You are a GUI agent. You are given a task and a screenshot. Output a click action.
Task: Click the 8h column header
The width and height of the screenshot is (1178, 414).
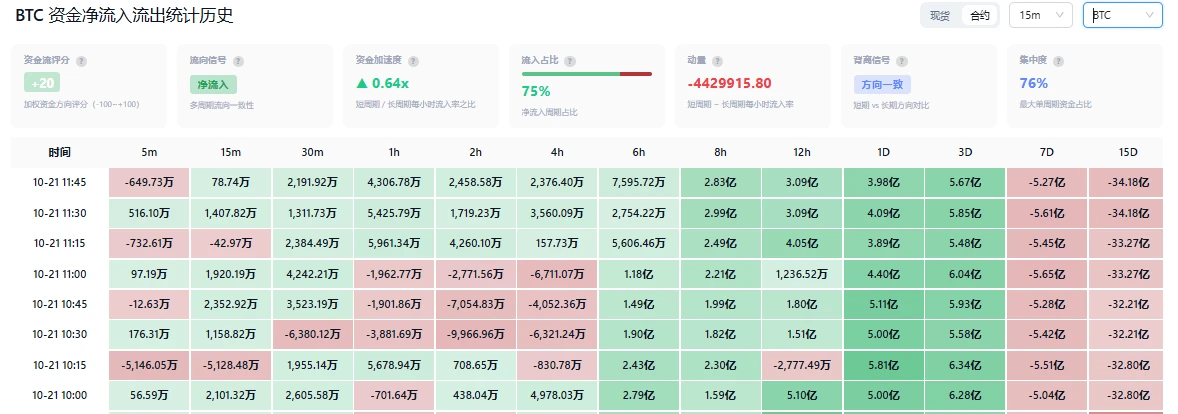tap(720, 153)
